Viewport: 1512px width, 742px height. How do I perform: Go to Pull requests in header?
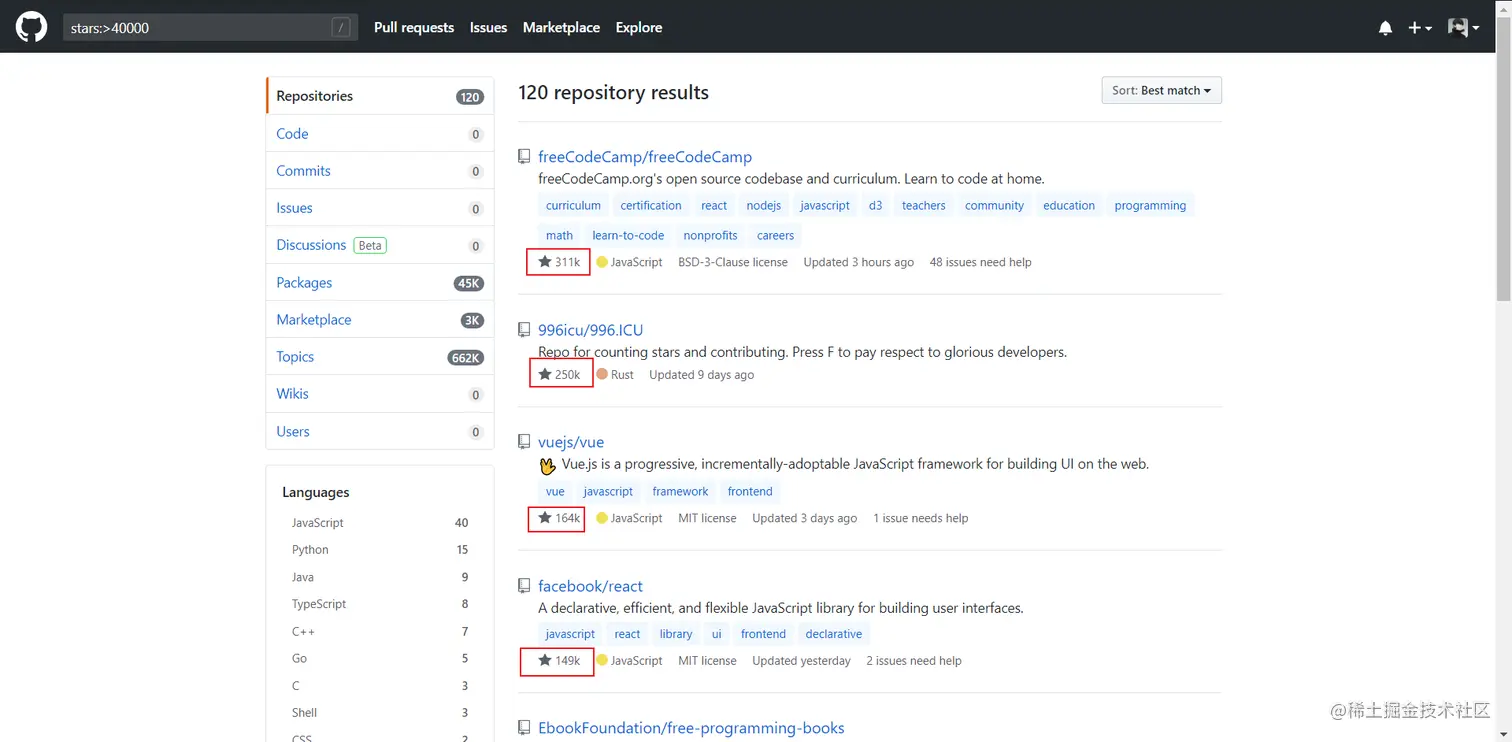coord(414,28)
